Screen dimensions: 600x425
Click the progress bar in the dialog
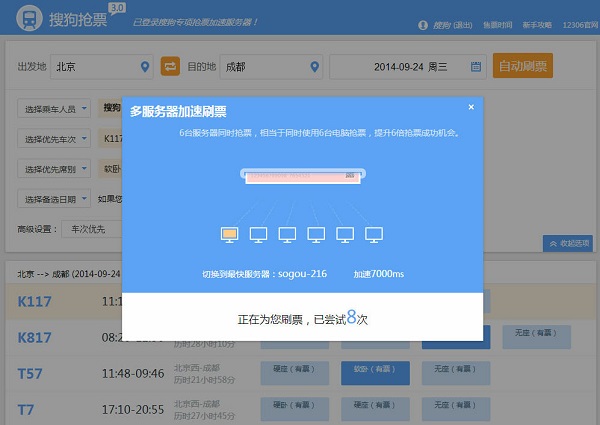pos(303,176)
